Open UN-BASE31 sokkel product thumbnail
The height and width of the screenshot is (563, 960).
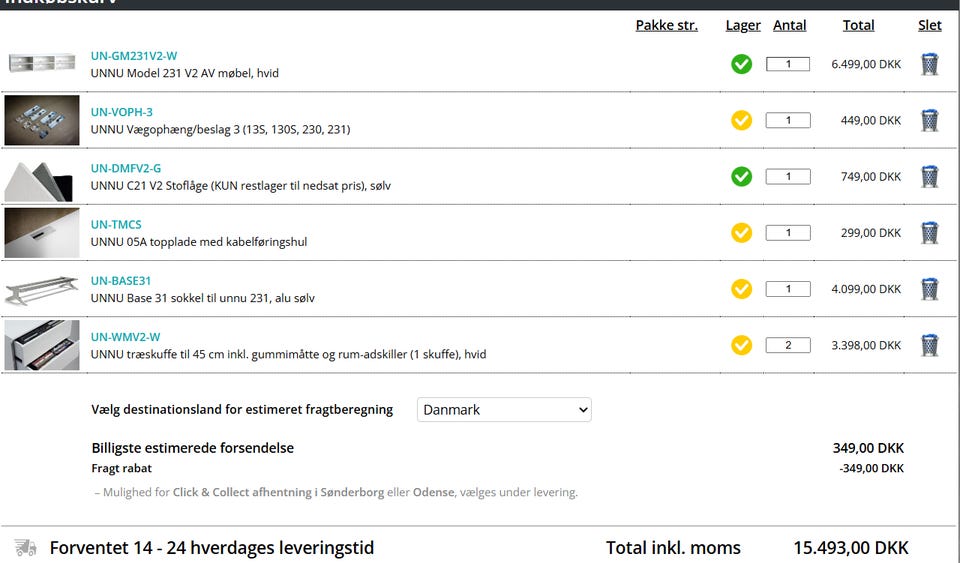(42, 289)
